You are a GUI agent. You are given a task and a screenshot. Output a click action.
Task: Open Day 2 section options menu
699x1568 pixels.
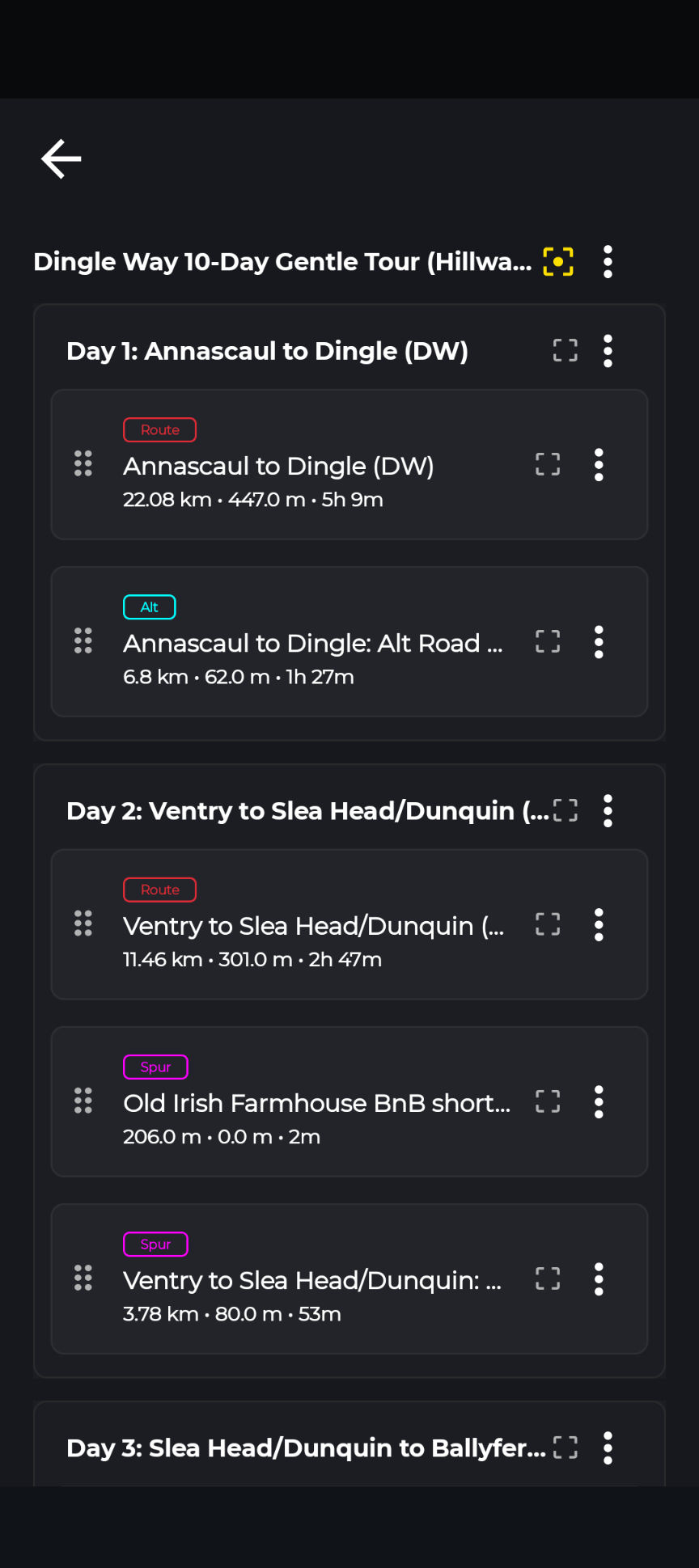(x=608, y=810)
